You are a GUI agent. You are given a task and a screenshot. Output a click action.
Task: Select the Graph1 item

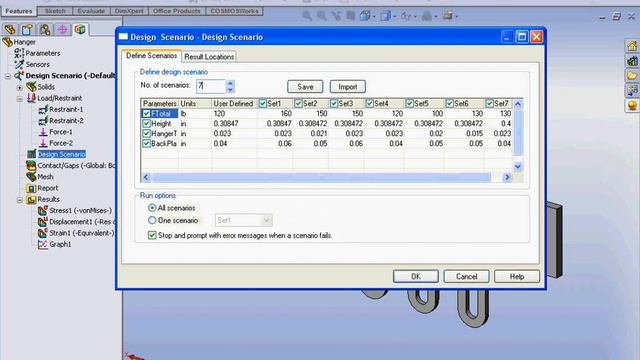click(x=60, y=244)
